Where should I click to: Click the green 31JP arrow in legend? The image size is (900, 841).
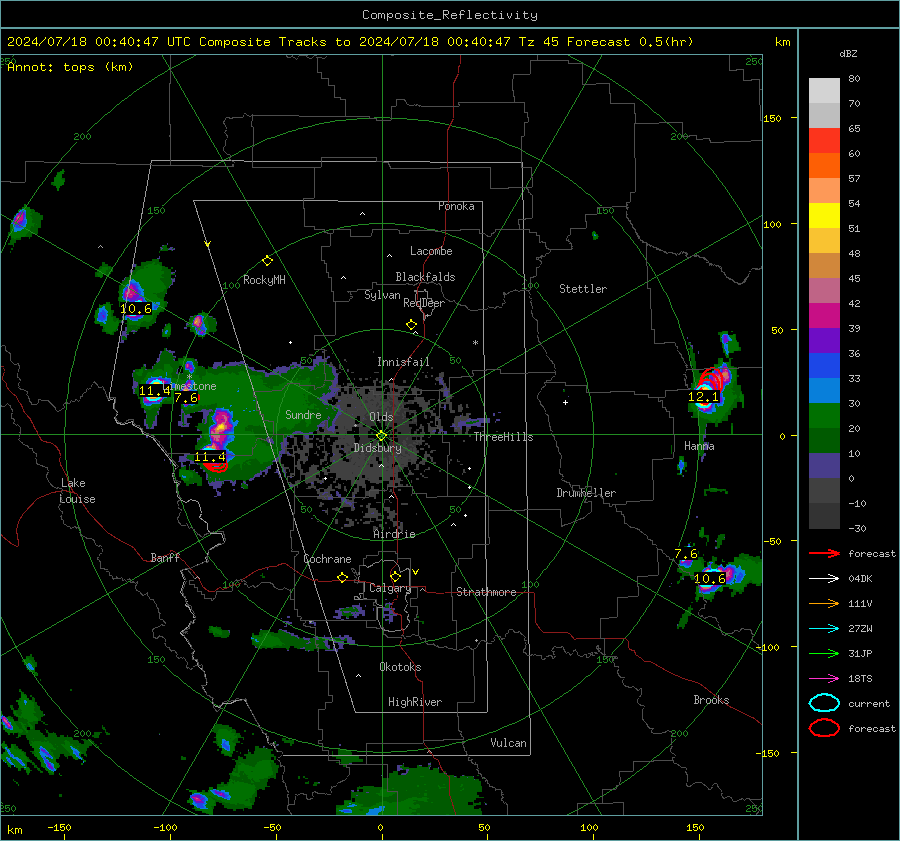pos(824,653)
